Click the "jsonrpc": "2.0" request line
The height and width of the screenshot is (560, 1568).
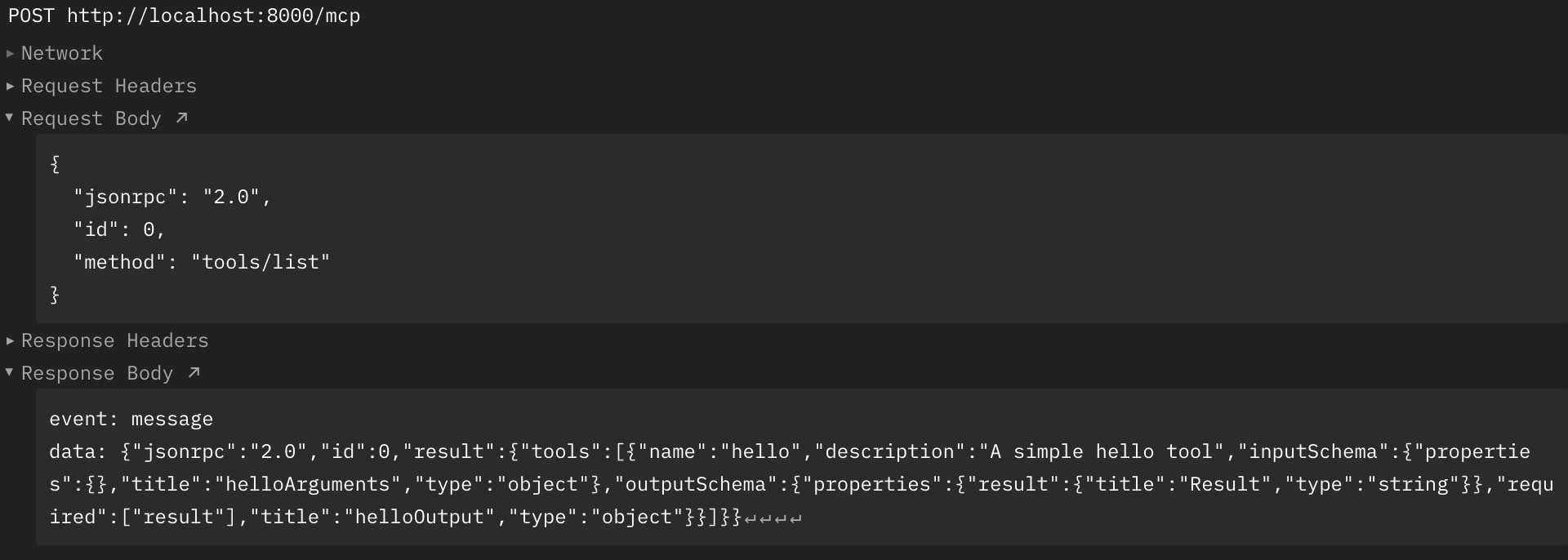pos(171,198)
